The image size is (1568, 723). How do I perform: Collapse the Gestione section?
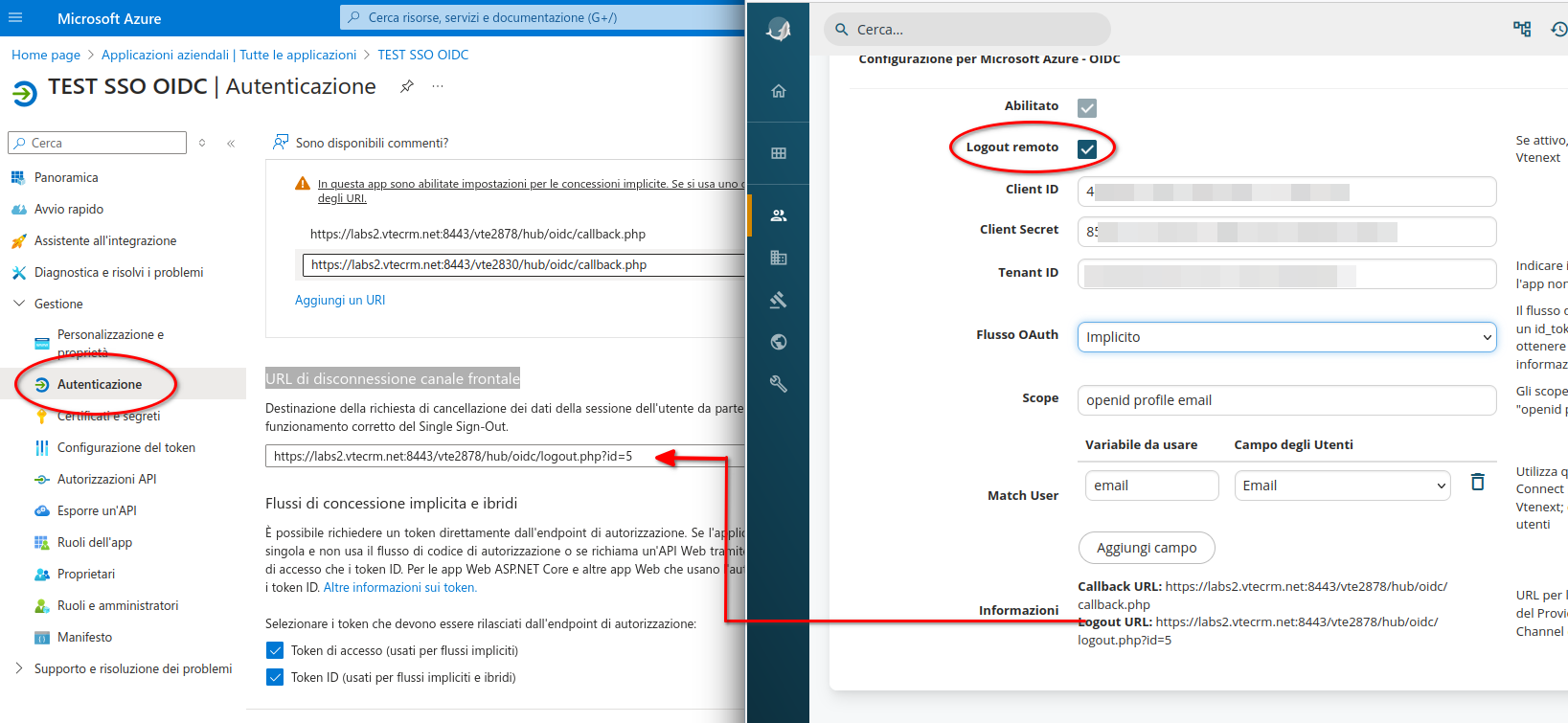(19, 304)
